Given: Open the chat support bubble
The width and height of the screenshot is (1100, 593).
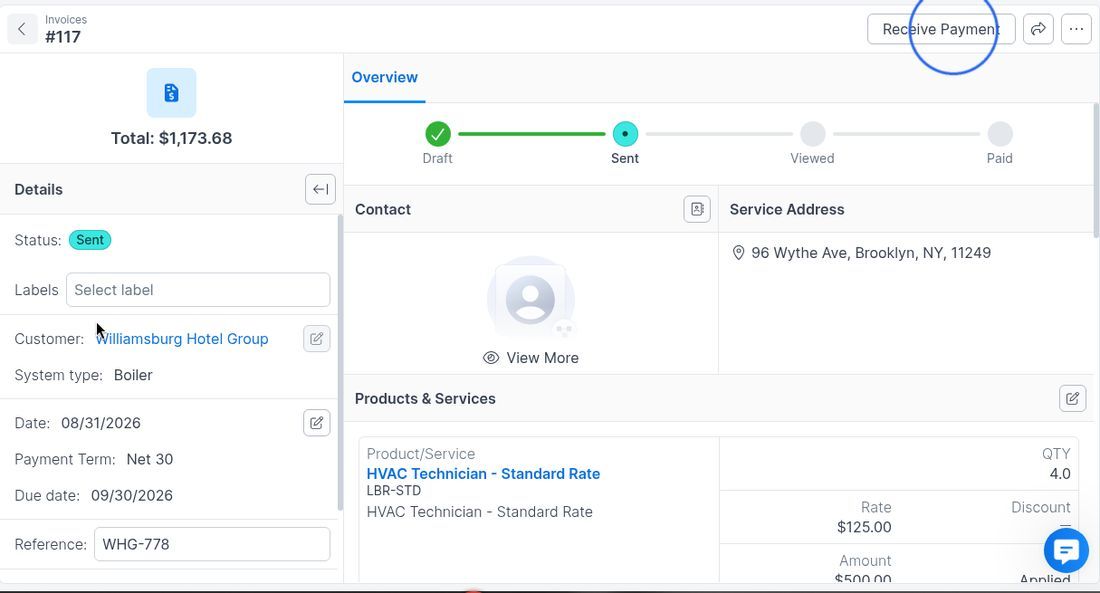Looking at the screenshot, I should (x=1066, y=551).
